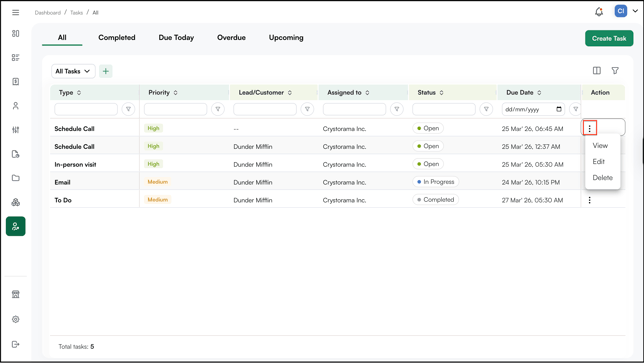The height and width of the screenshot is (363, 644).
Task: Open the table filter funnel icon
Action: 615,71
